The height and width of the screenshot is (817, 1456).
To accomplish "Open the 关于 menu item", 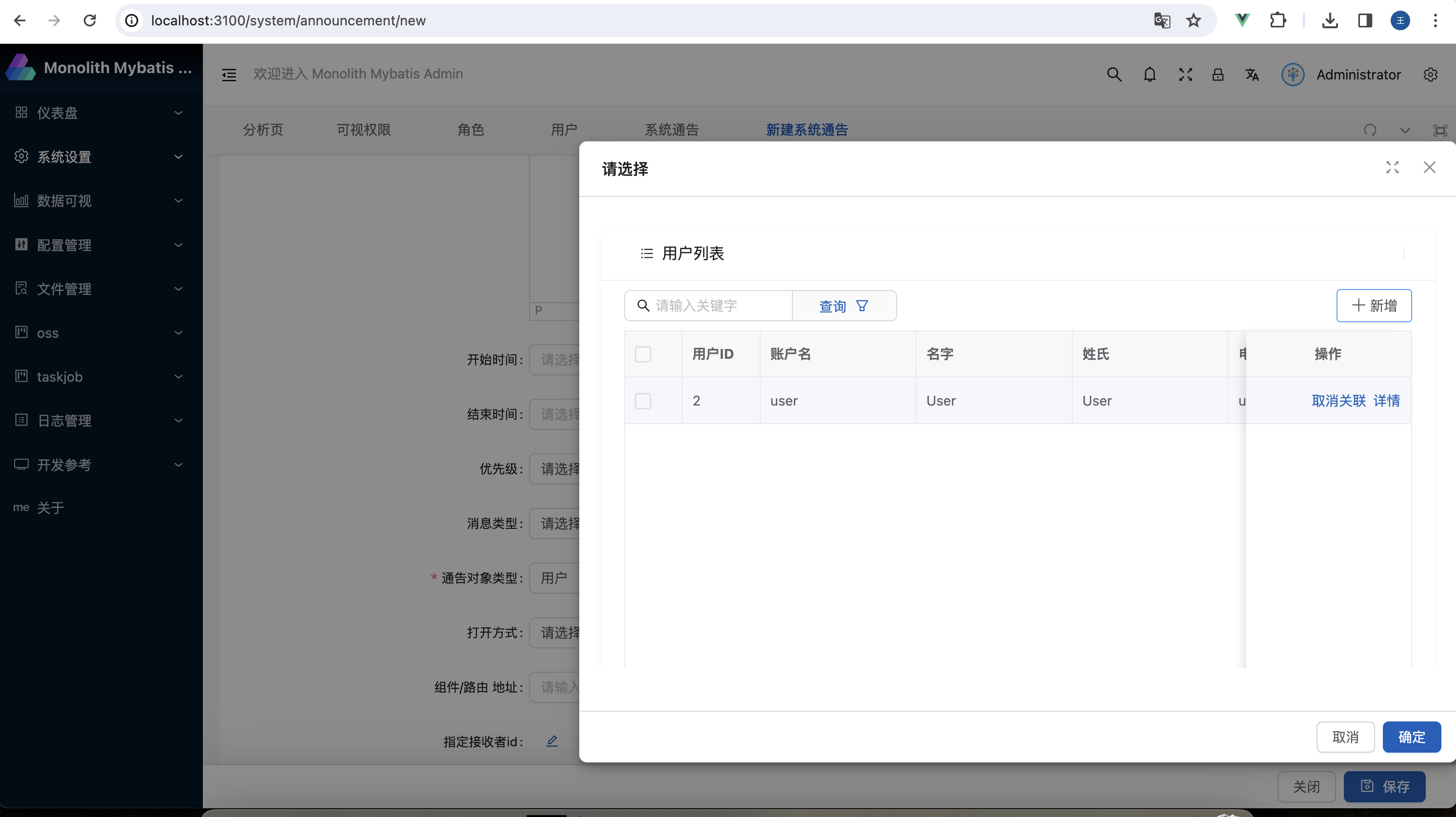I will coord(51,508).
